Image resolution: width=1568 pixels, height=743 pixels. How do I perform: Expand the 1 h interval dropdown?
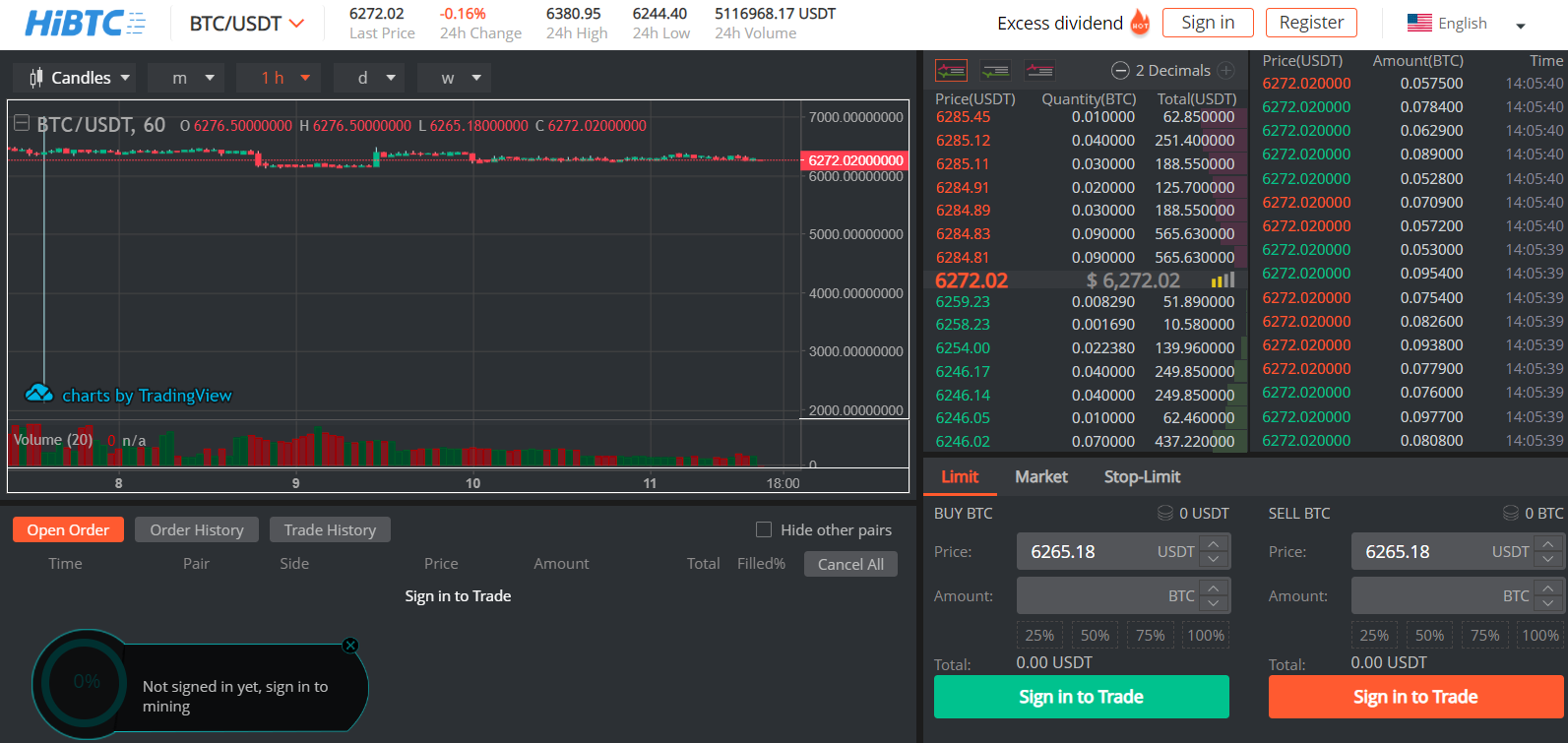coord(279,78)
